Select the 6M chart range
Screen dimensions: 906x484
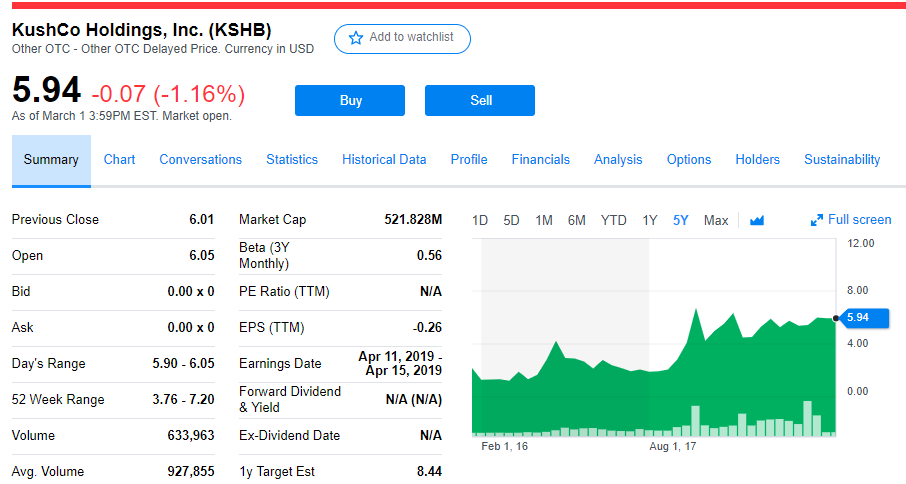coord(577,221)
